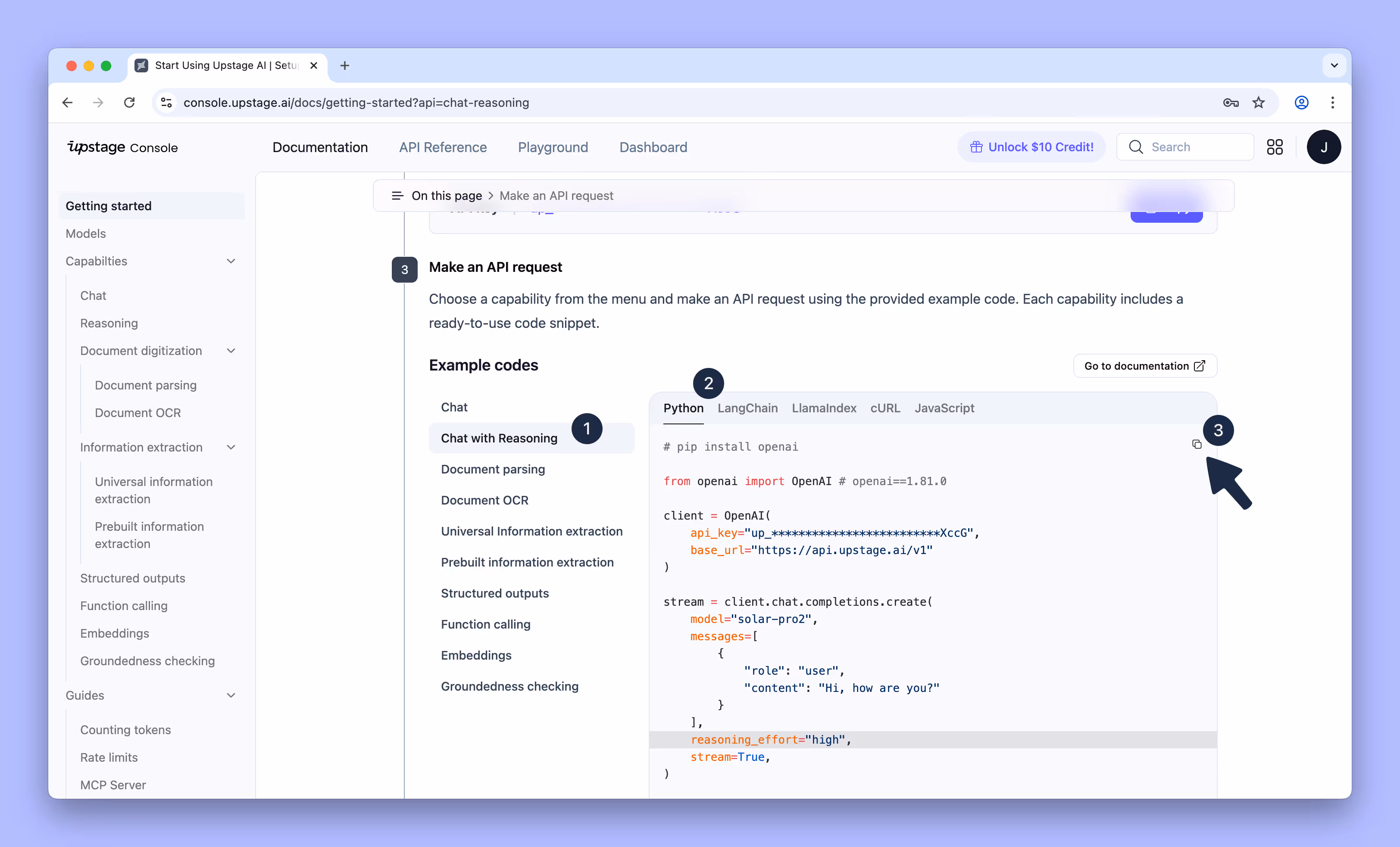Image resolution: width=1400 pixels, height=847 pixels.
Task: View site information icon in address bar
Action: [x=166, y=102]
